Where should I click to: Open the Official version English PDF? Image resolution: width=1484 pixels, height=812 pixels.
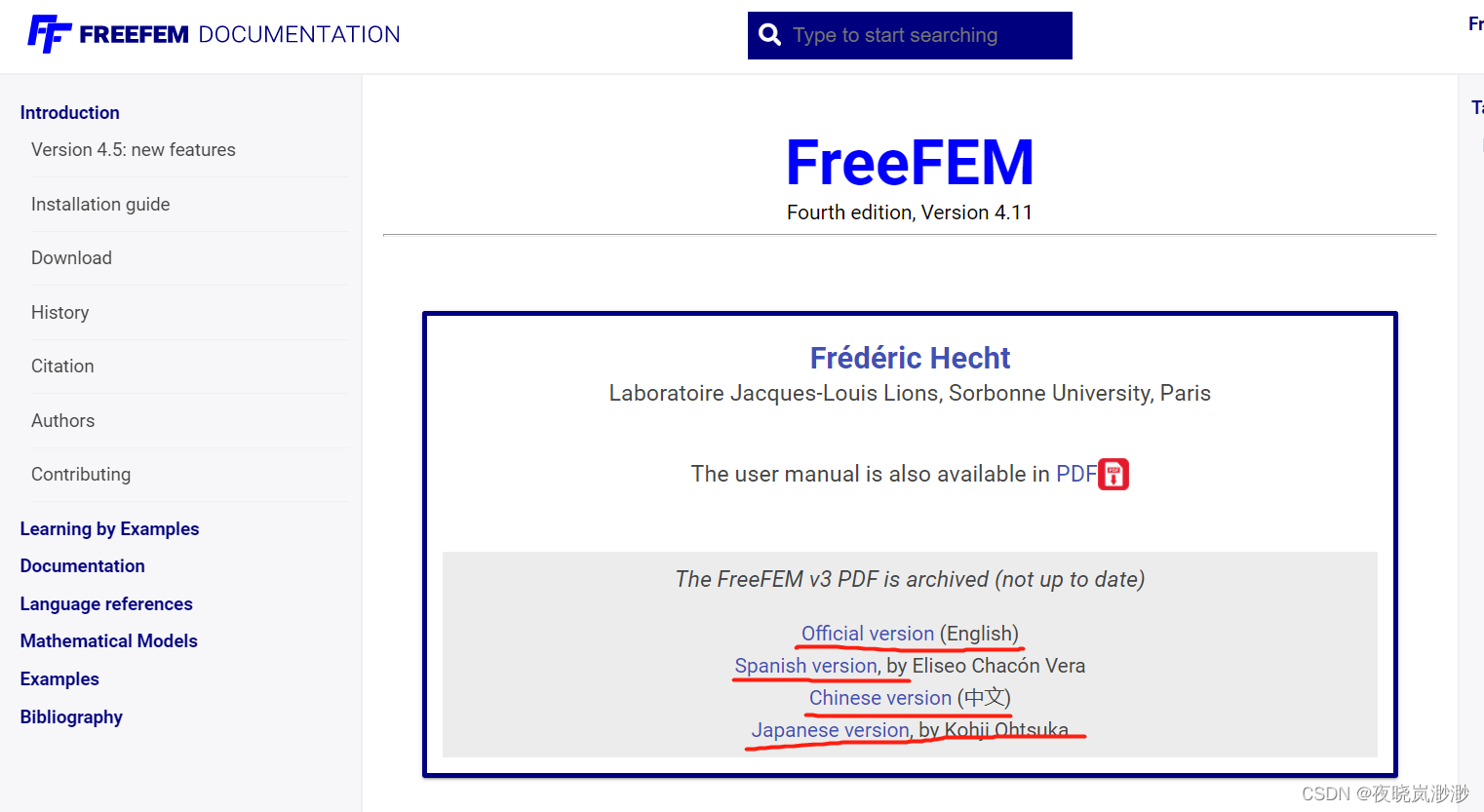pyautogui.click(x=867, y=633)
